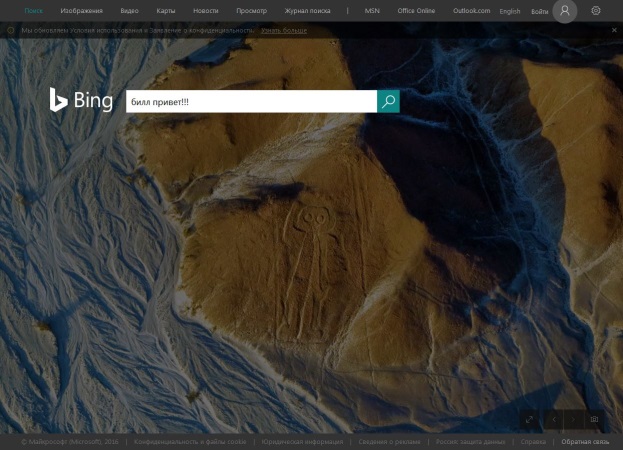Open the Изображения tab

(x=80, y=11)
